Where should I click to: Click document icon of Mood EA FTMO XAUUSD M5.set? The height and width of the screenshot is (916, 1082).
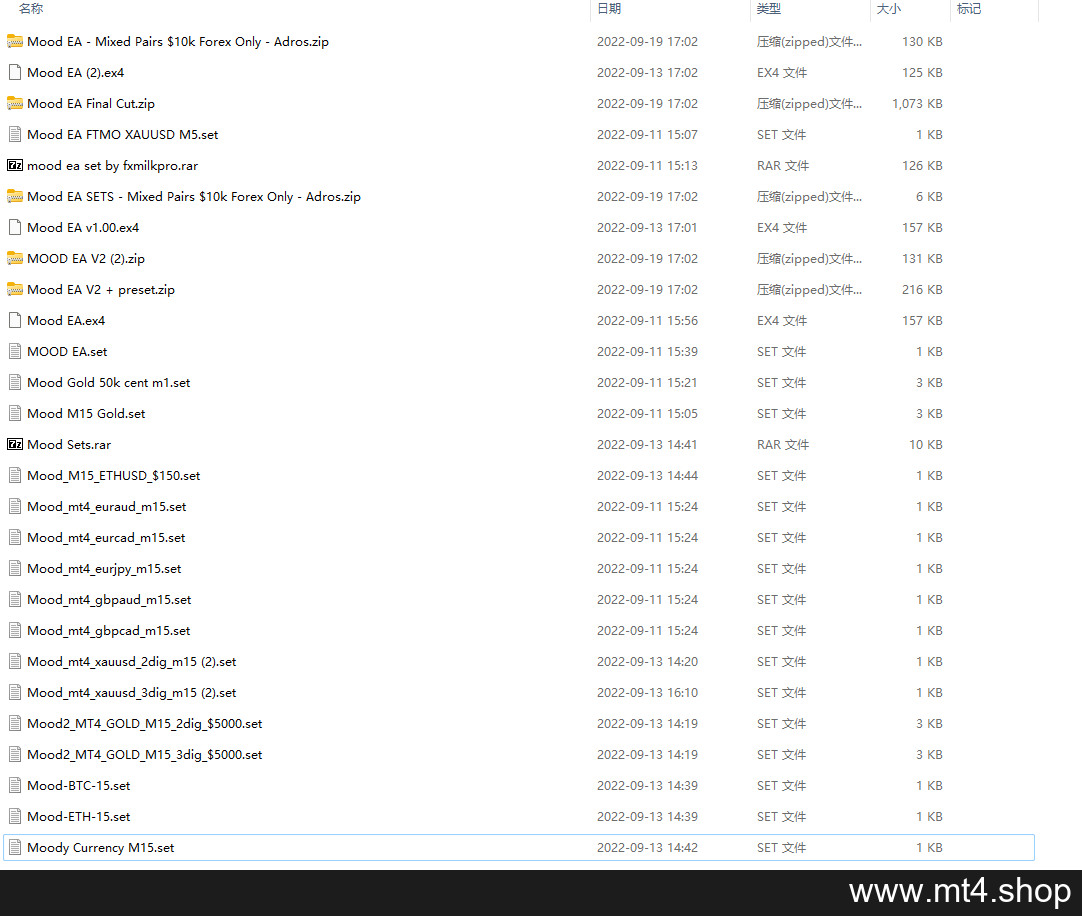click(x=14, y=135)
